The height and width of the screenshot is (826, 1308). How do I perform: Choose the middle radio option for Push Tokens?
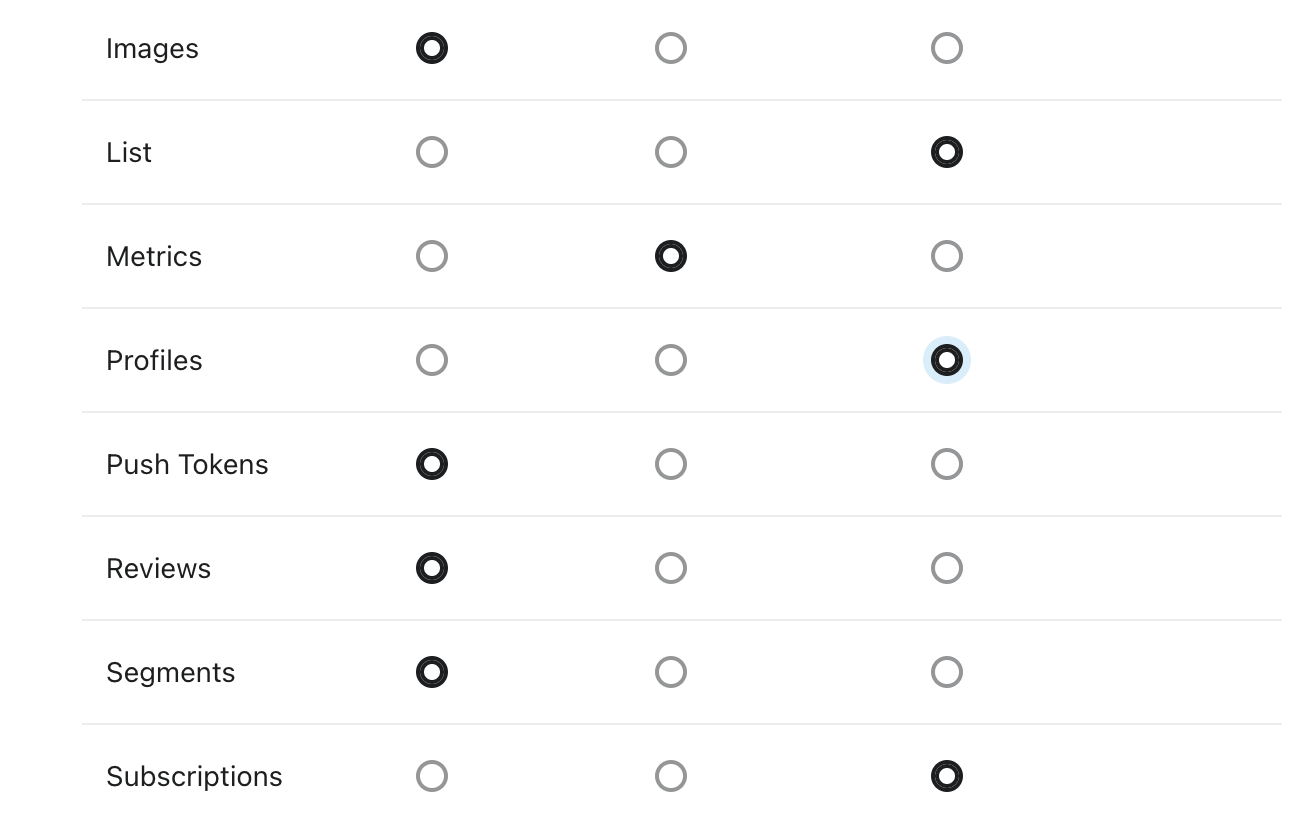pos(671,464)
